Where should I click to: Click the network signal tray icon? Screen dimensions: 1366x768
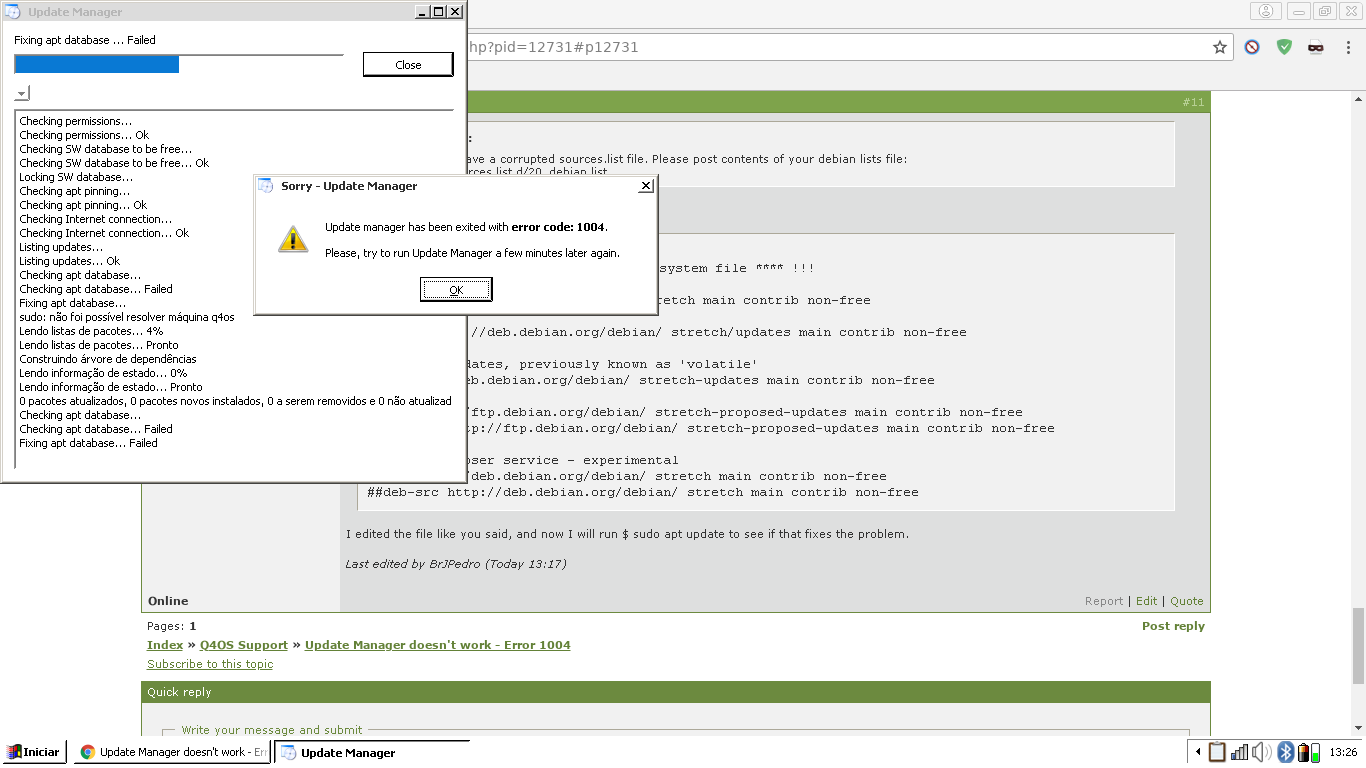click(1239, 752)
